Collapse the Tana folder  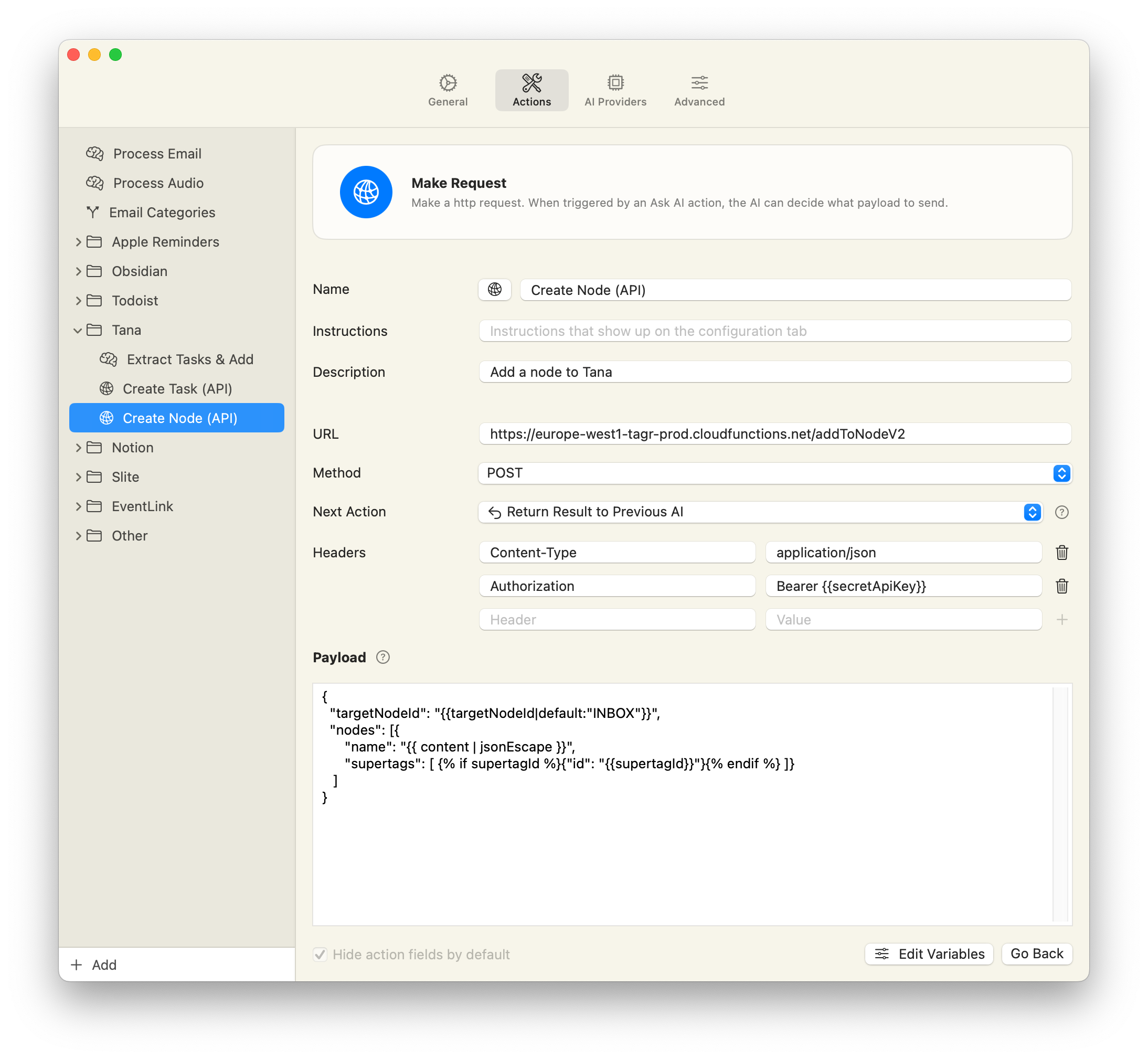(78, 330)
